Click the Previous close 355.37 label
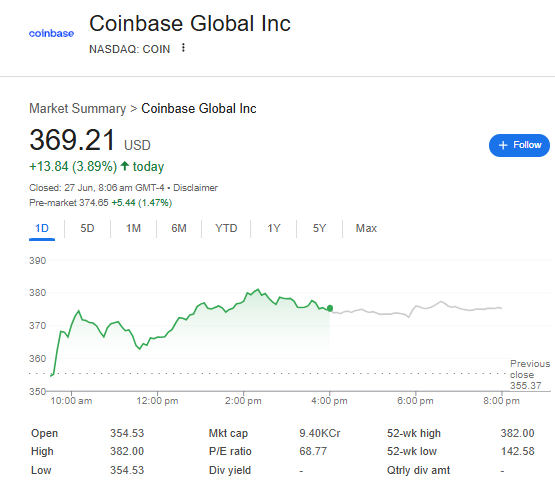This screenshot has width=555, height=482. point(530,374)
